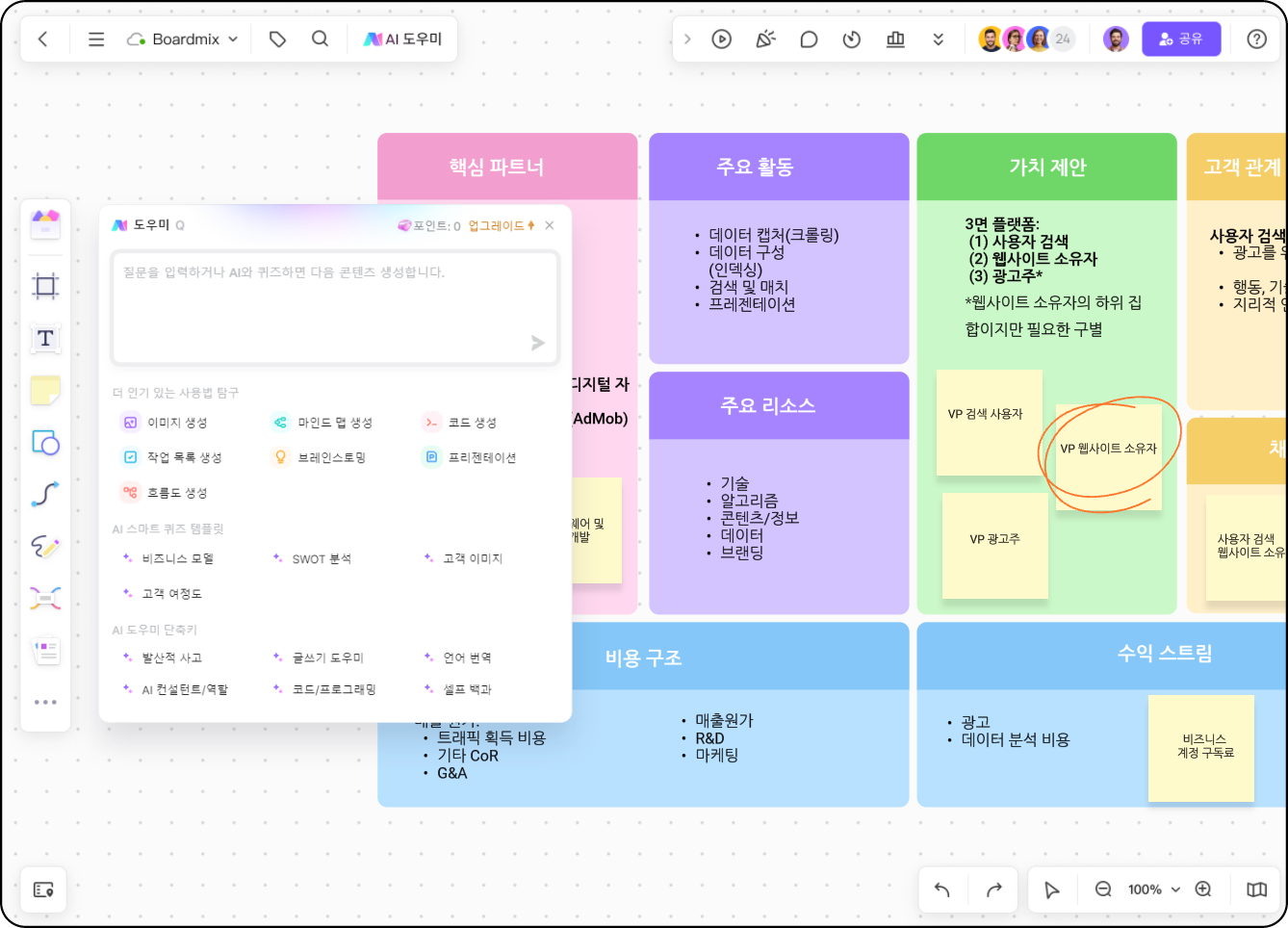
Task: Open the voting chart icon
Action: click(x=895, y=39)
